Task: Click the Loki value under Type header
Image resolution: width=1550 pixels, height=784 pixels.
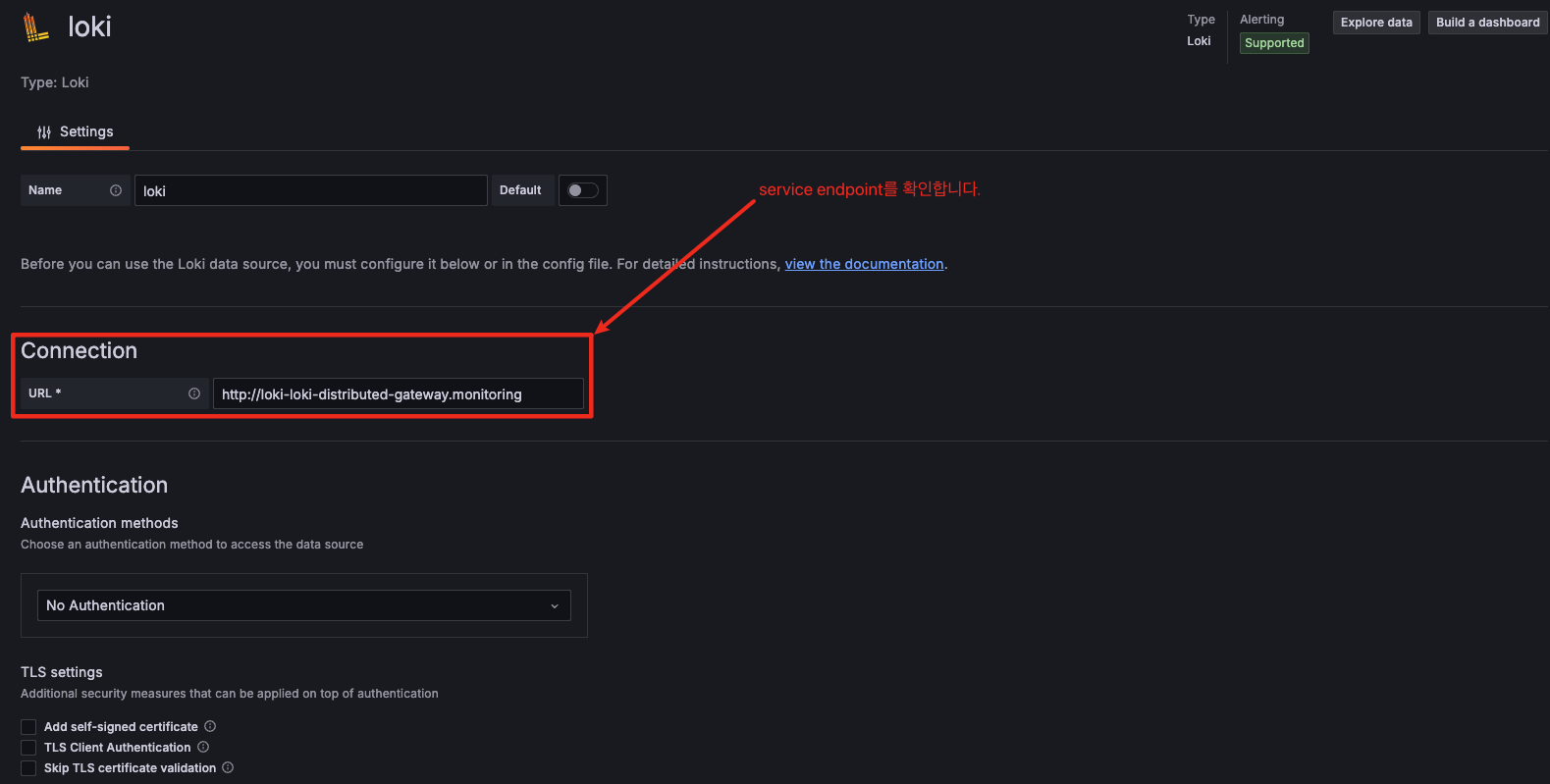Action: point(1199,41)
